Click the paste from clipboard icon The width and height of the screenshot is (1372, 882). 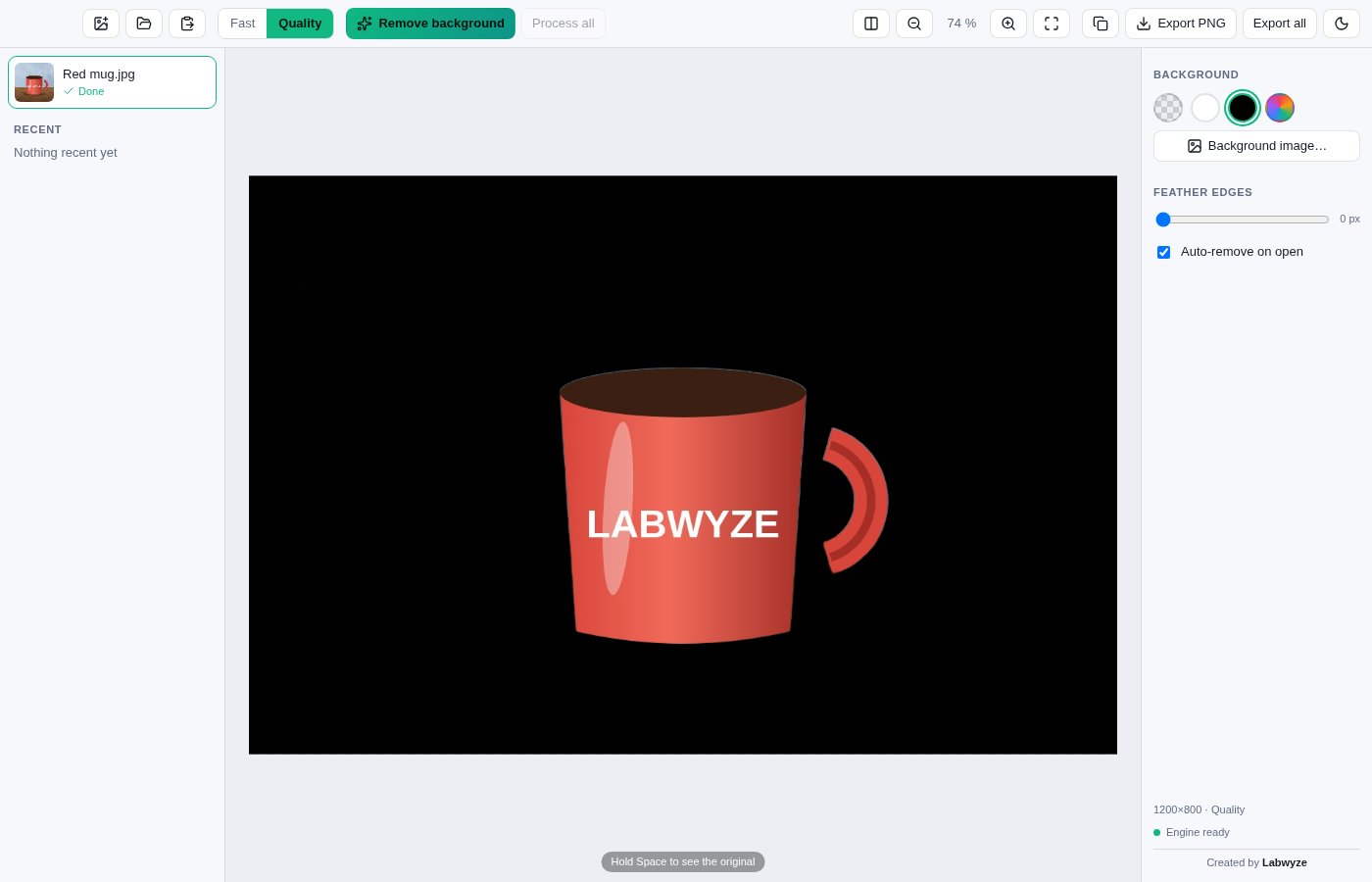tap(187, 24)
